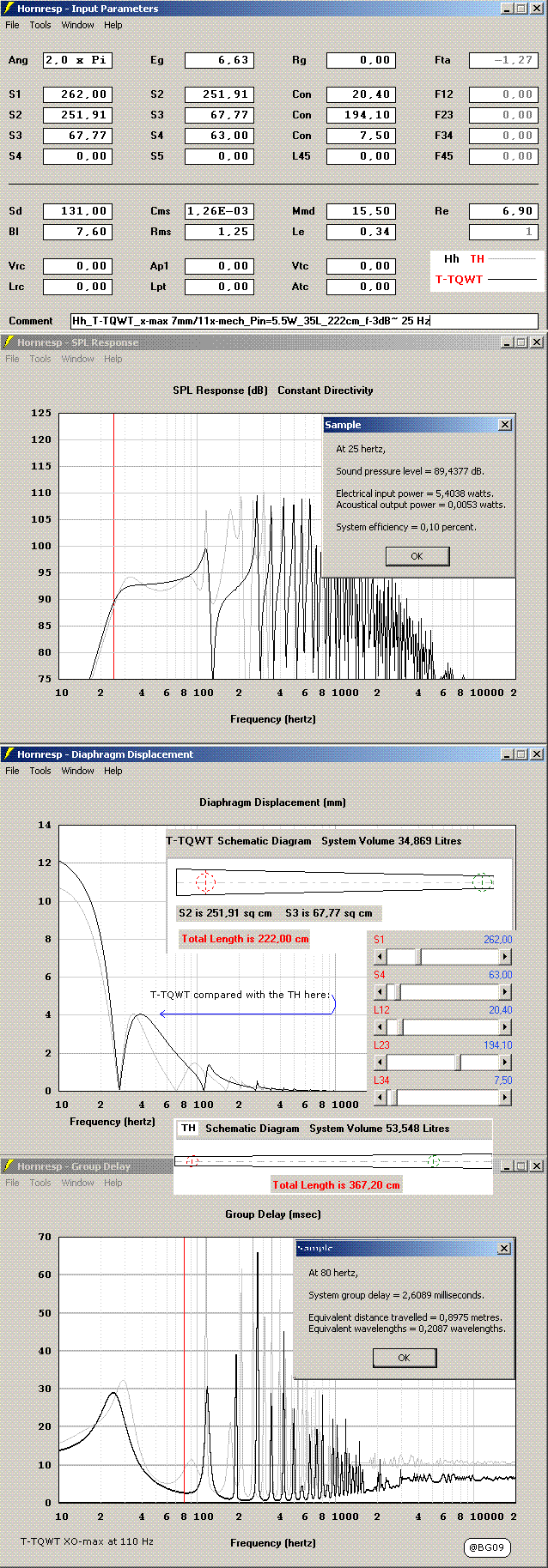
Task: Click the Bl field showing 7,60
Action: [x=77, y=232]
